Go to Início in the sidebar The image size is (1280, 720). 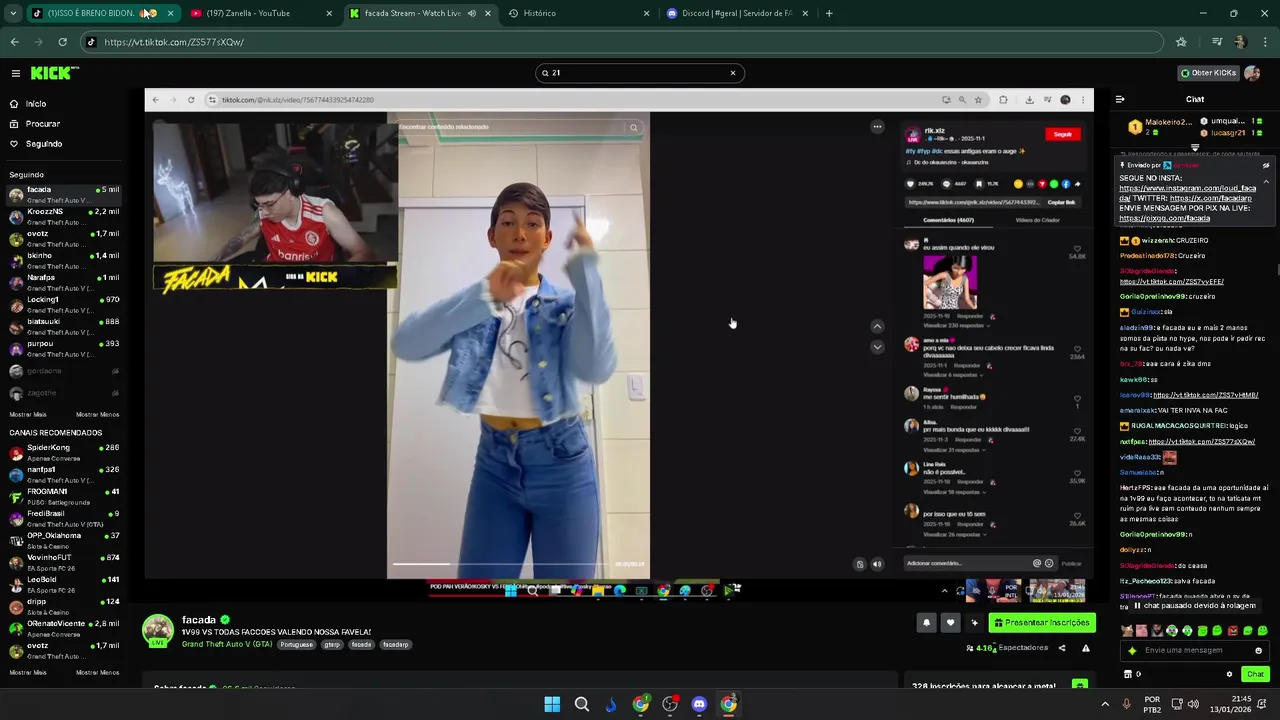point(36,104)
